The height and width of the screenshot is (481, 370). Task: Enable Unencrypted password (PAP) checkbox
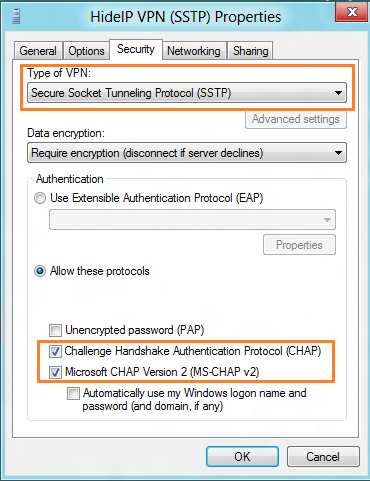pos(55,330)
